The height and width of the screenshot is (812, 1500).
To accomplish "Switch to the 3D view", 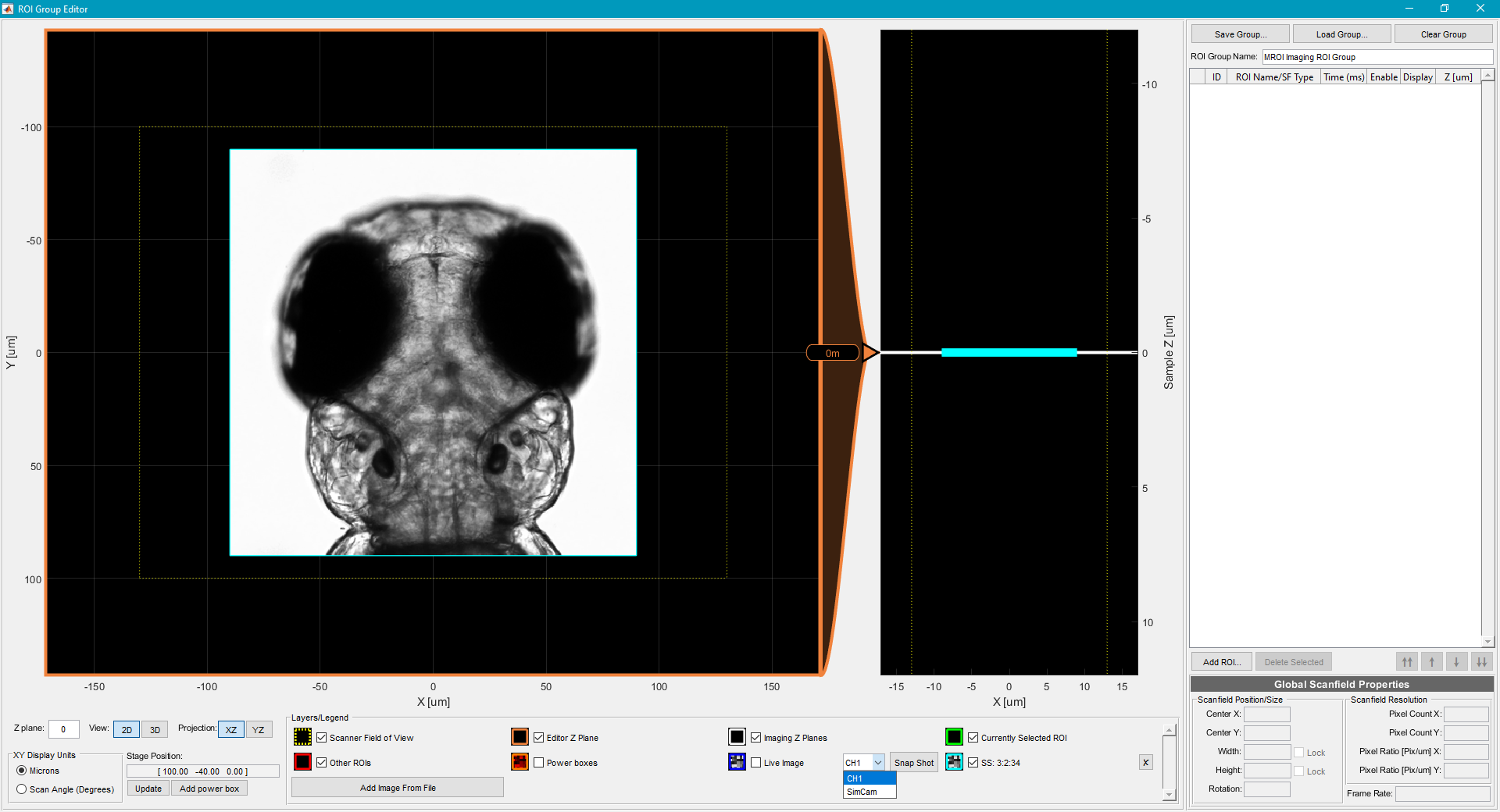I will 154,729.
